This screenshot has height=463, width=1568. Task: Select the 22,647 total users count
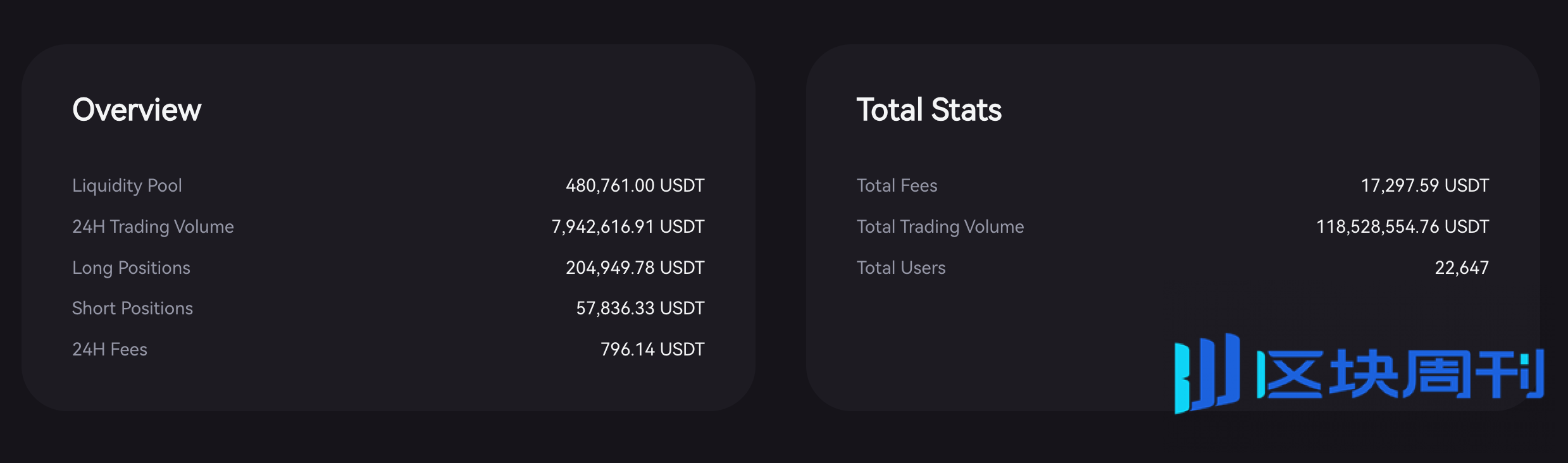coord(1462,268)
